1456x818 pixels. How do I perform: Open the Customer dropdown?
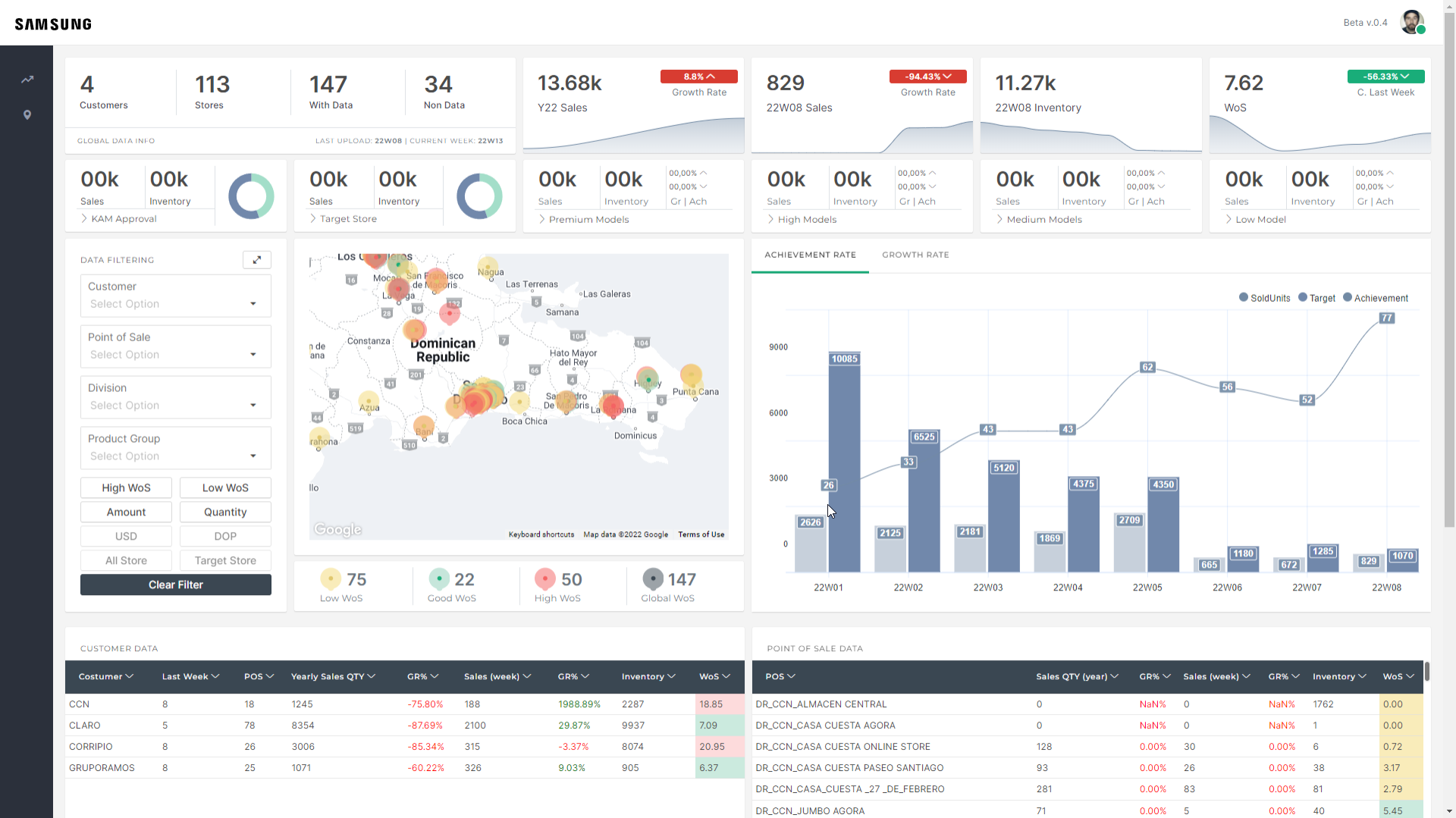pos(176,296)
